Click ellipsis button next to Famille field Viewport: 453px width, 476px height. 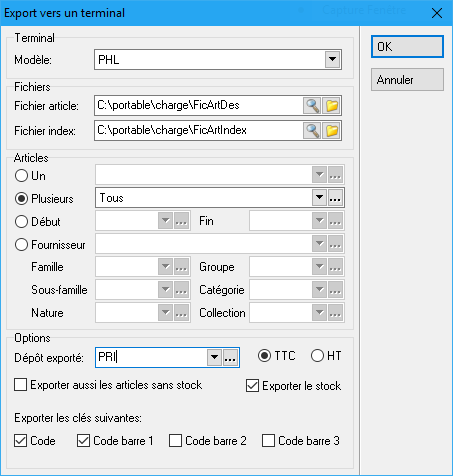[181, 267]
